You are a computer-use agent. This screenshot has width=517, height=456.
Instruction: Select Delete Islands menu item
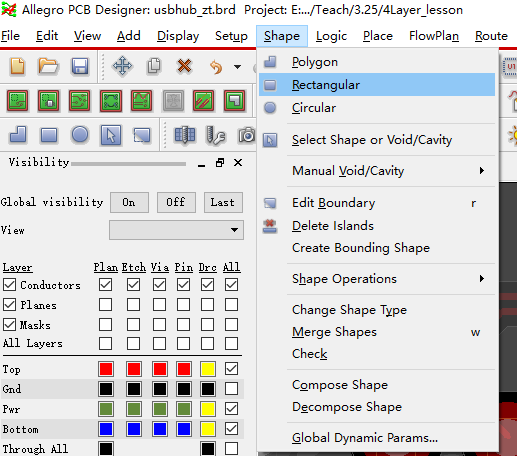tap(377, 226)
